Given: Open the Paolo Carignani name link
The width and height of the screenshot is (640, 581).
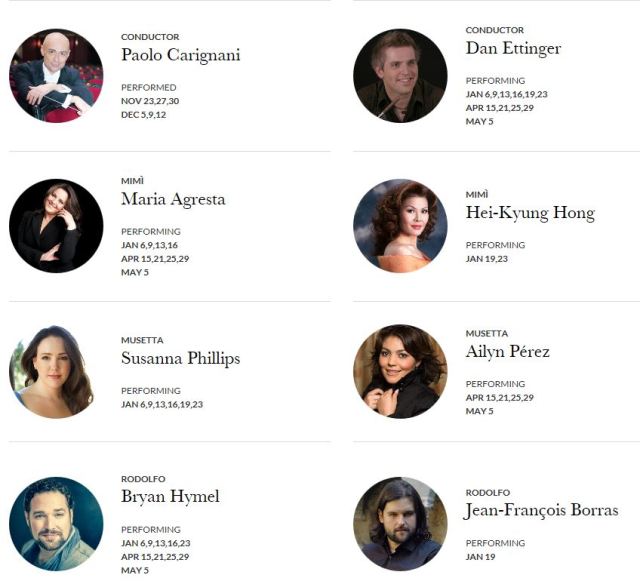Looking at the screenshot, I should [x=180, y=55].
